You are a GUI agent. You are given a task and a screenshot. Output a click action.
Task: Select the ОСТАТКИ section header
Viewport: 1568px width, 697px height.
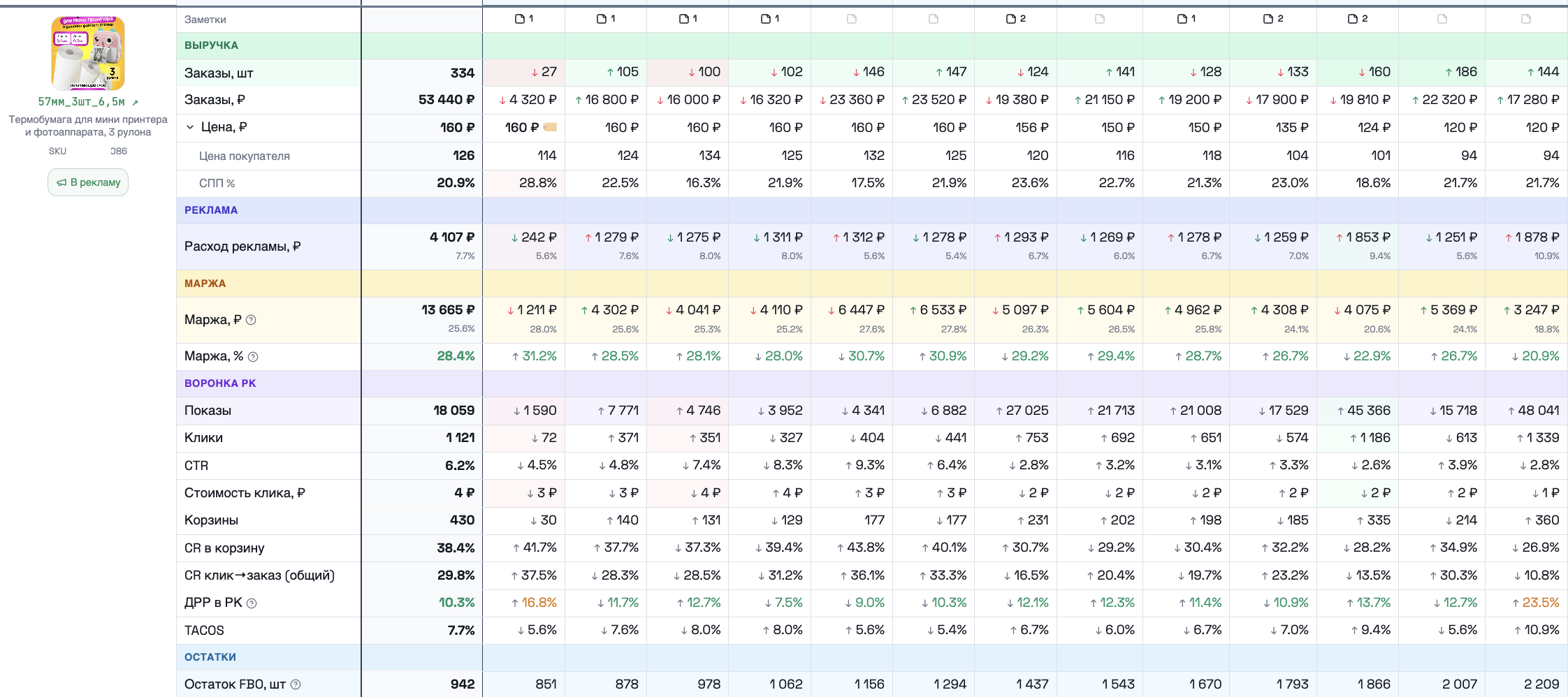pos(210,657)
